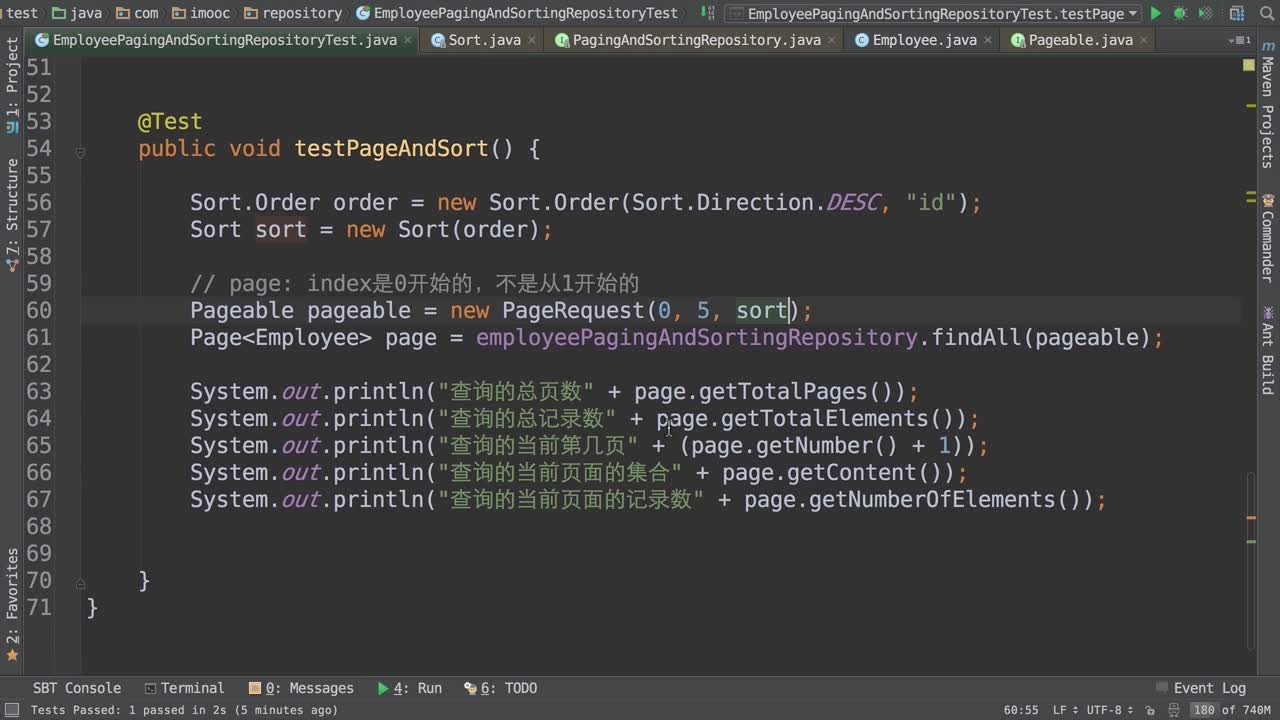
Task: Click the 'imooc' breadcrumb package
Action: click(201, 13)
